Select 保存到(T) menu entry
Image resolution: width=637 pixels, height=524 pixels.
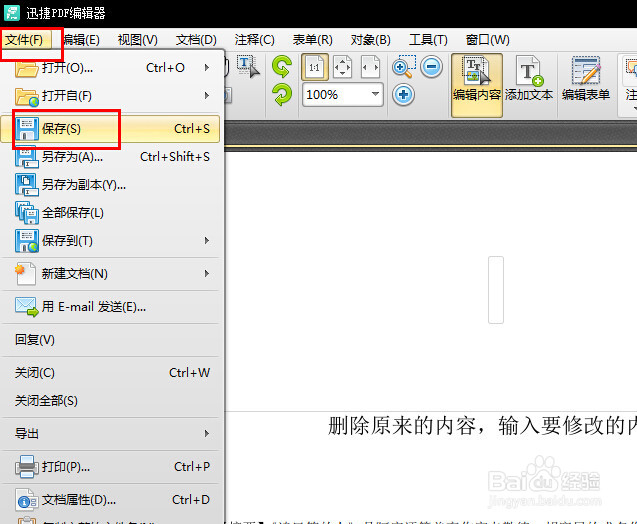[x=110, y=241]
